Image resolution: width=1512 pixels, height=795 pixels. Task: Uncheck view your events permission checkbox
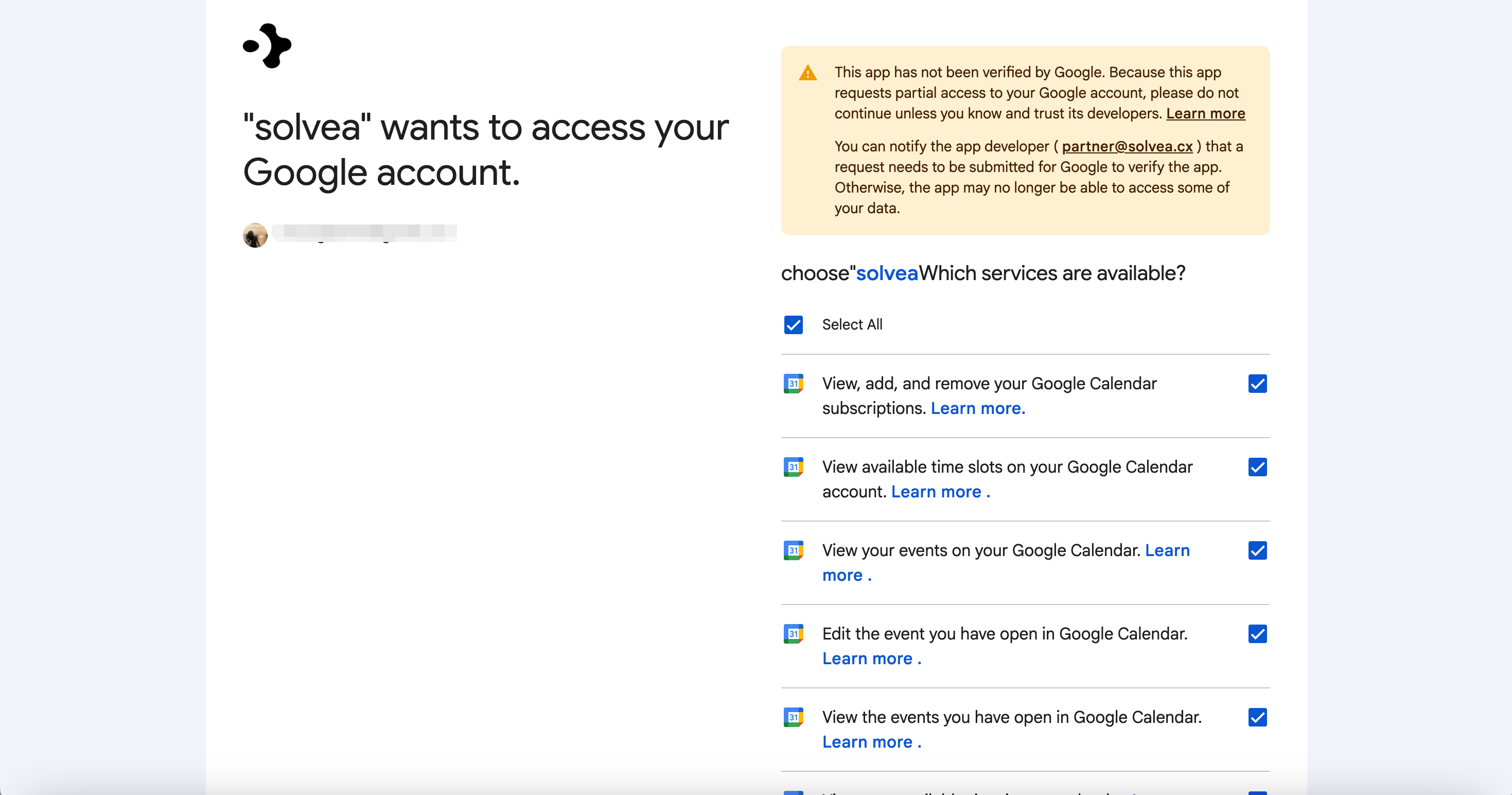point(1257,551)
